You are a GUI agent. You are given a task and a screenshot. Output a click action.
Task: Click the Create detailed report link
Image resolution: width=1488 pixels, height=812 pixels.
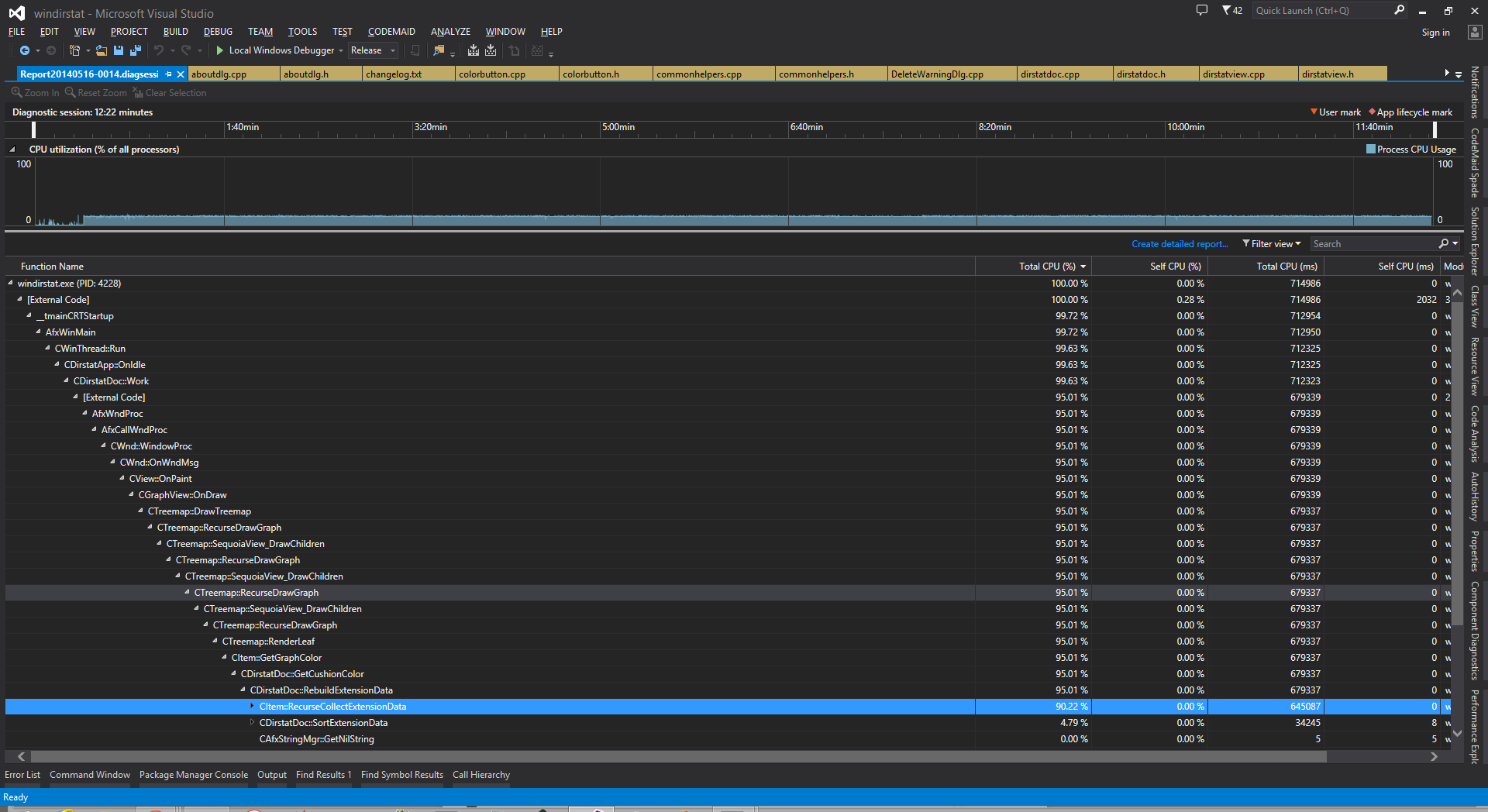1180,244
